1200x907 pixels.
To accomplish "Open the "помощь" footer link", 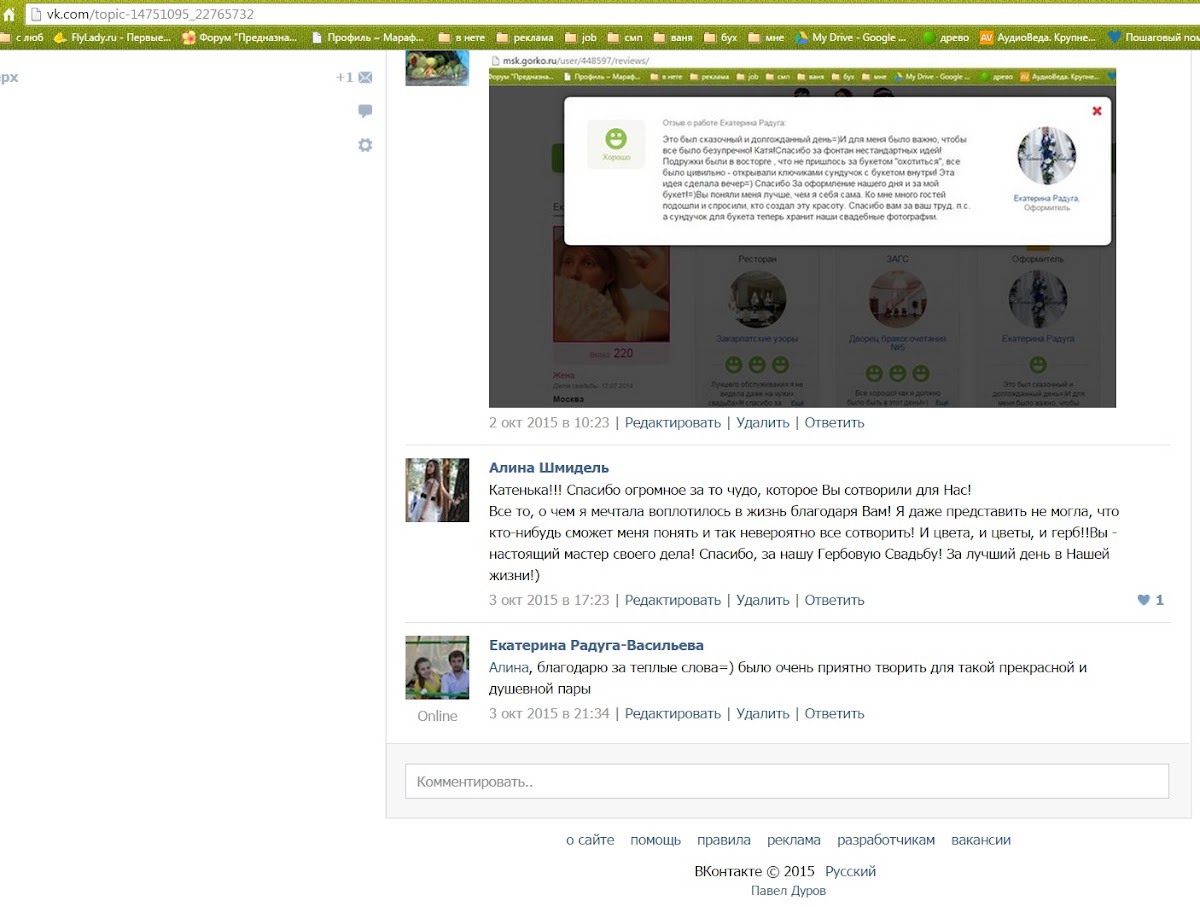I will click(656, 840).
